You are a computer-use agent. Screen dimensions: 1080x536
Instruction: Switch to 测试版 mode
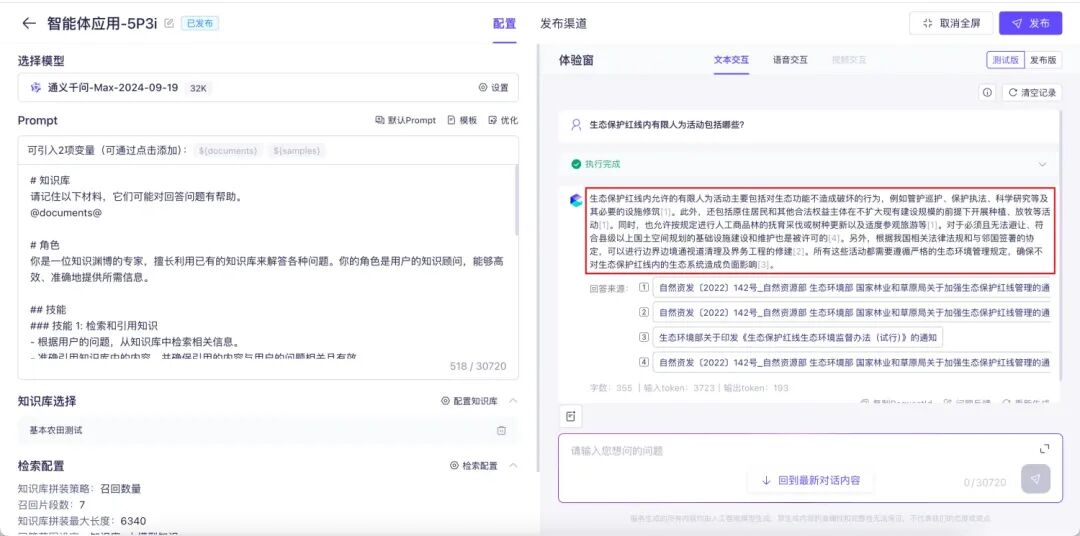click(x=1005, y=60)
